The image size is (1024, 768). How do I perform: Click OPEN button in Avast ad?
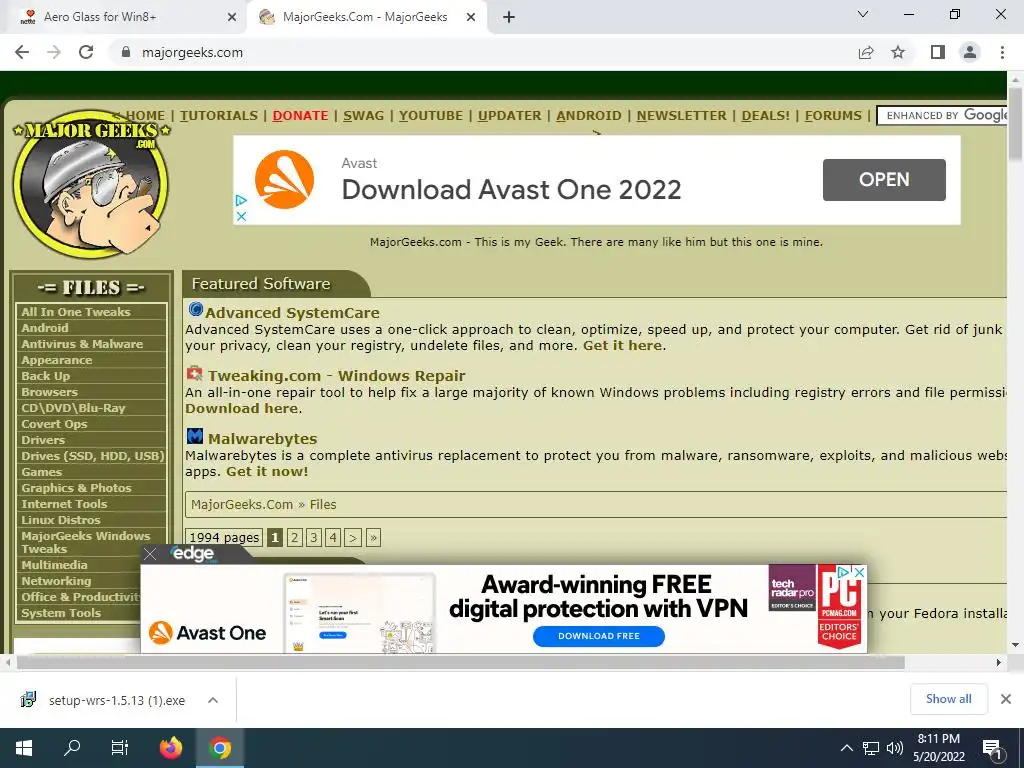[884, 180]
